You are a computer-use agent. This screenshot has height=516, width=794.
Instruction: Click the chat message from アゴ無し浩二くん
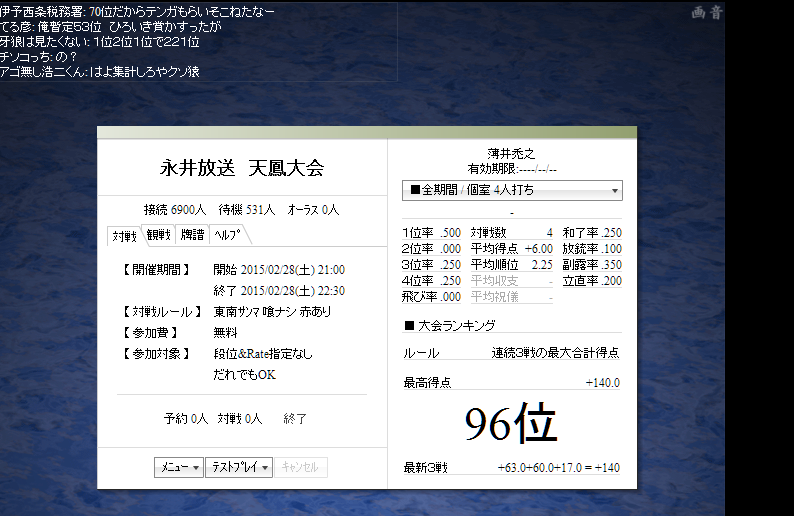[100, 72]
